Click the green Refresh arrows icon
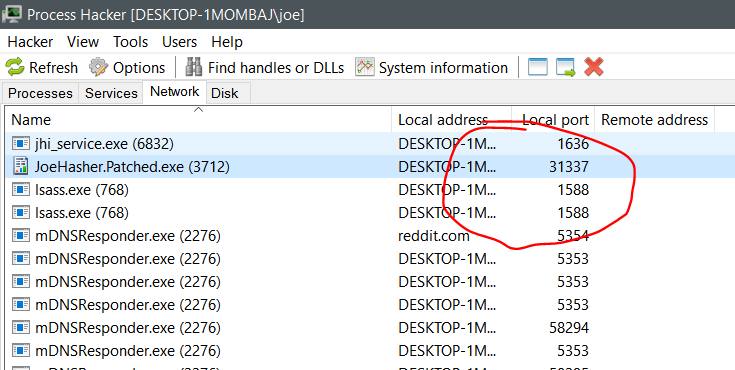Screen dimensions: 735x370 15,67
